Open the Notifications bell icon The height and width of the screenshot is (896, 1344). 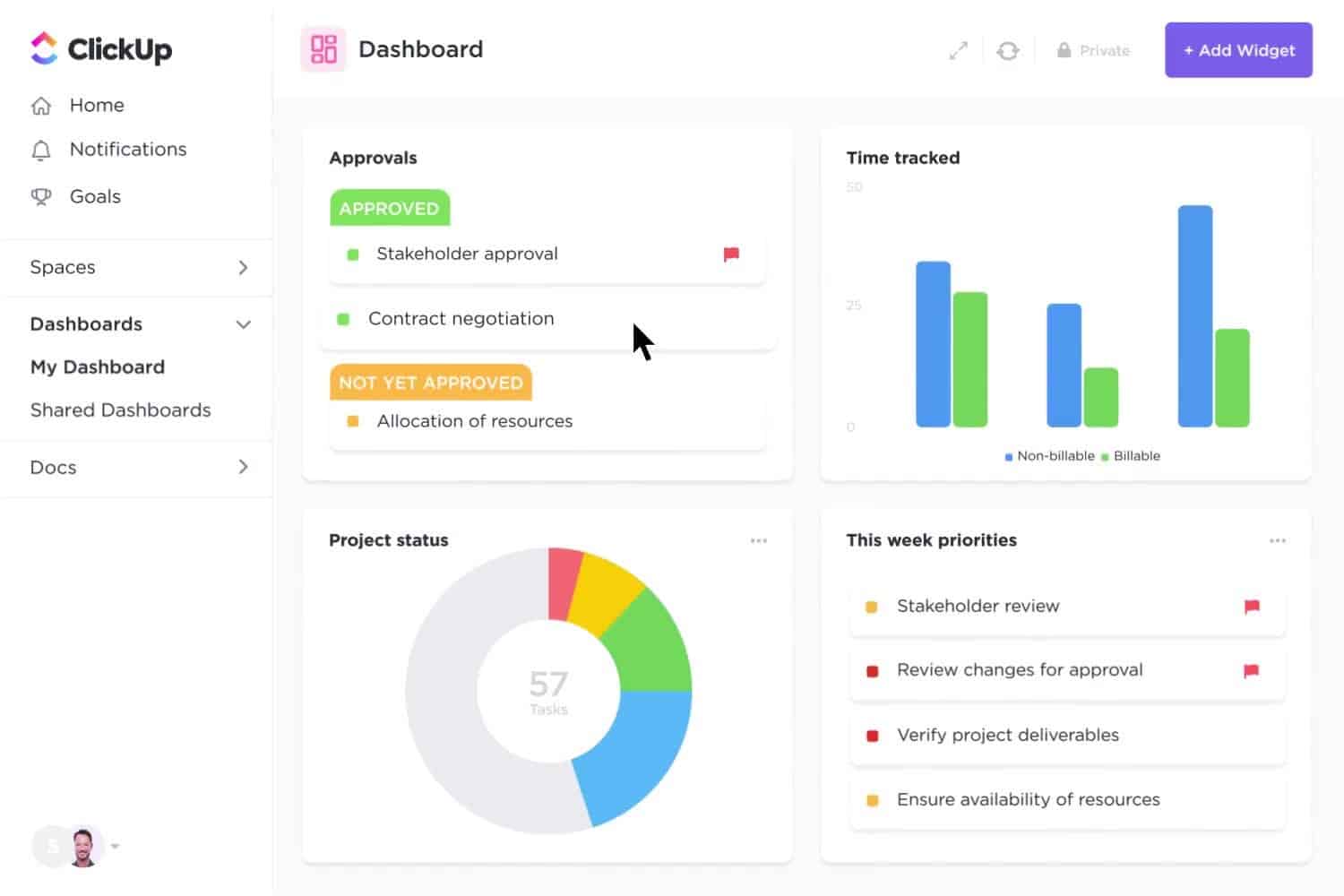click(x=42, y=150)
